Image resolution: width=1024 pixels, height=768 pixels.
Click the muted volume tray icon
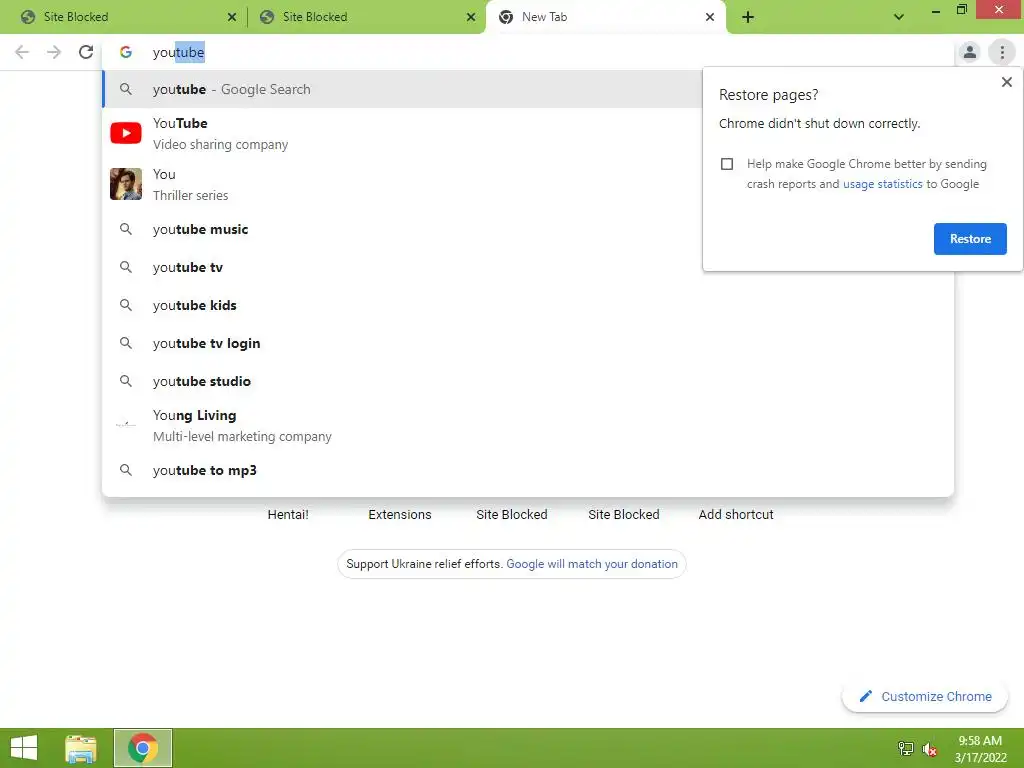929,750
